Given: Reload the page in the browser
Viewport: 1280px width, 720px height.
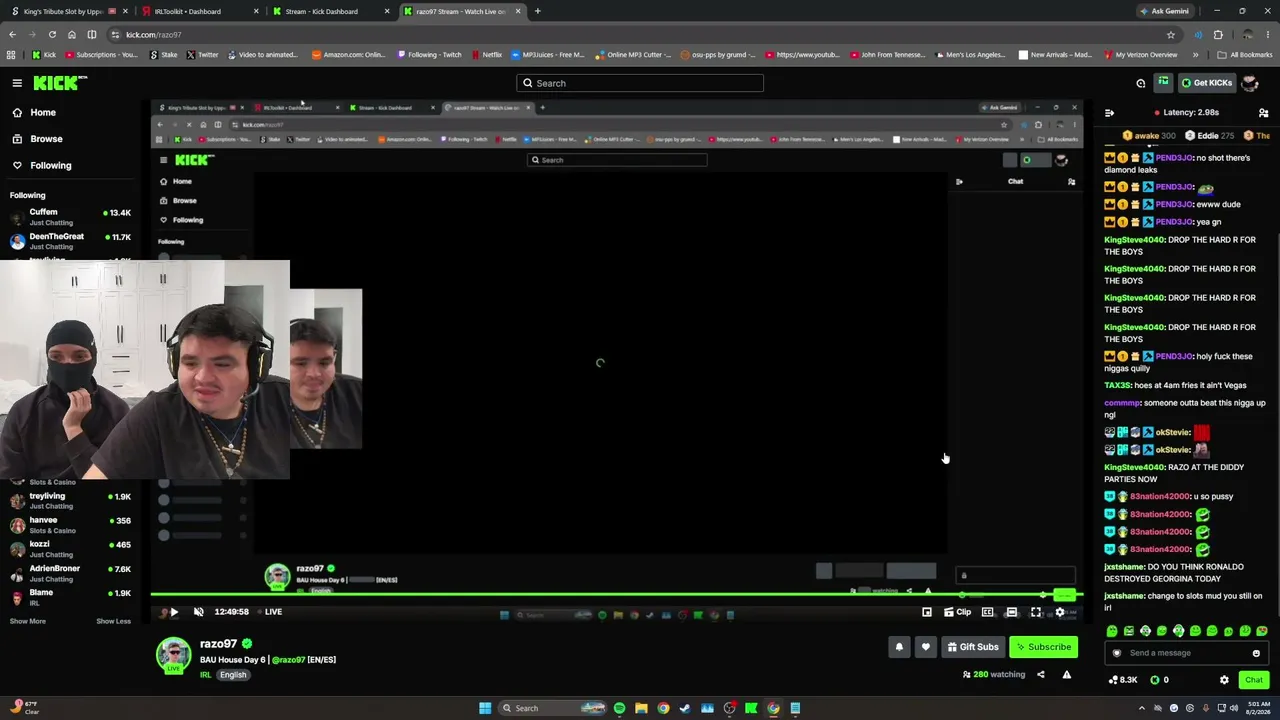Looking at the screenshot, I should coord(51,35).
